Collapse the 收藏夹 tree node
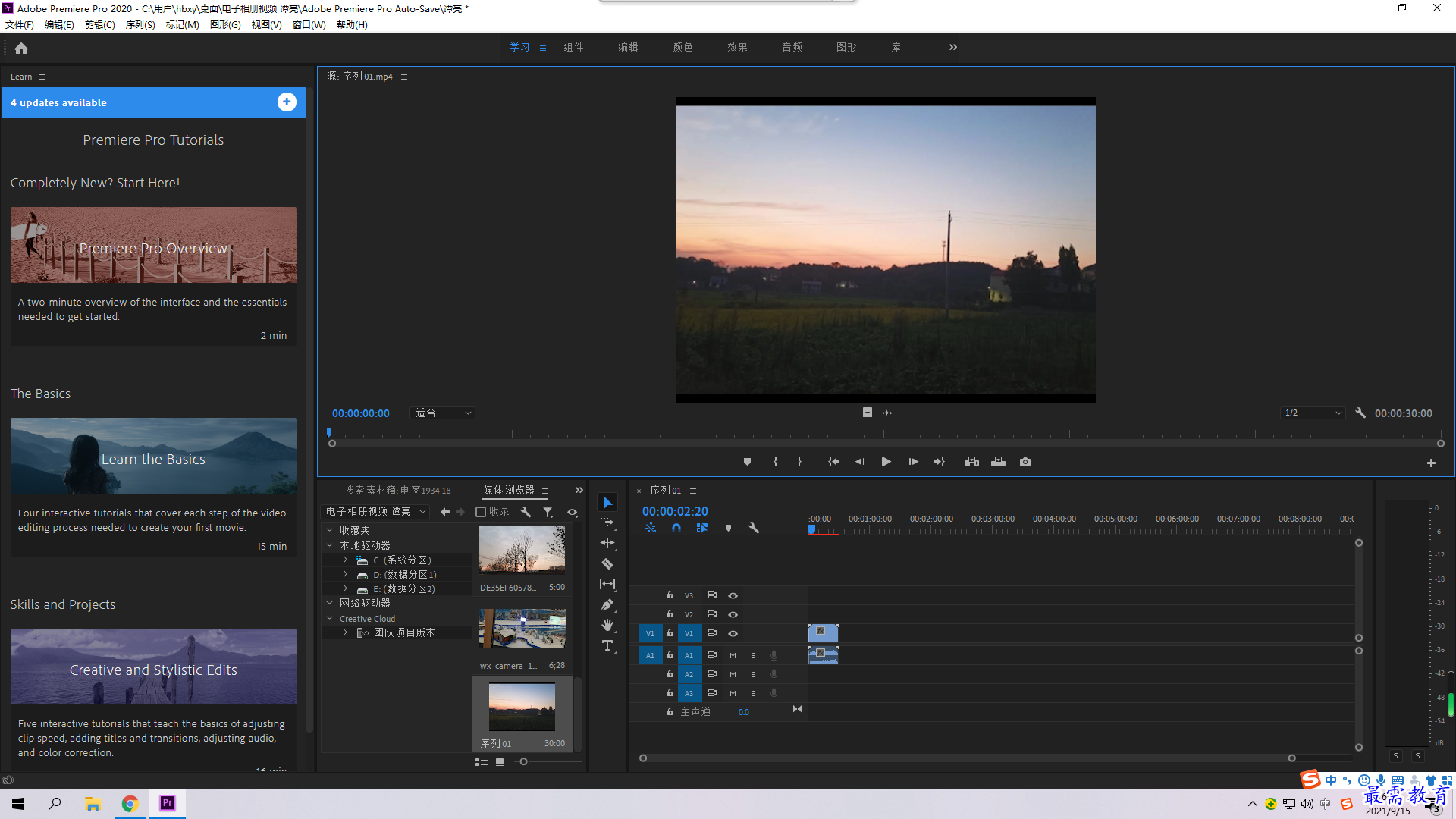 (x=330, y=530)
